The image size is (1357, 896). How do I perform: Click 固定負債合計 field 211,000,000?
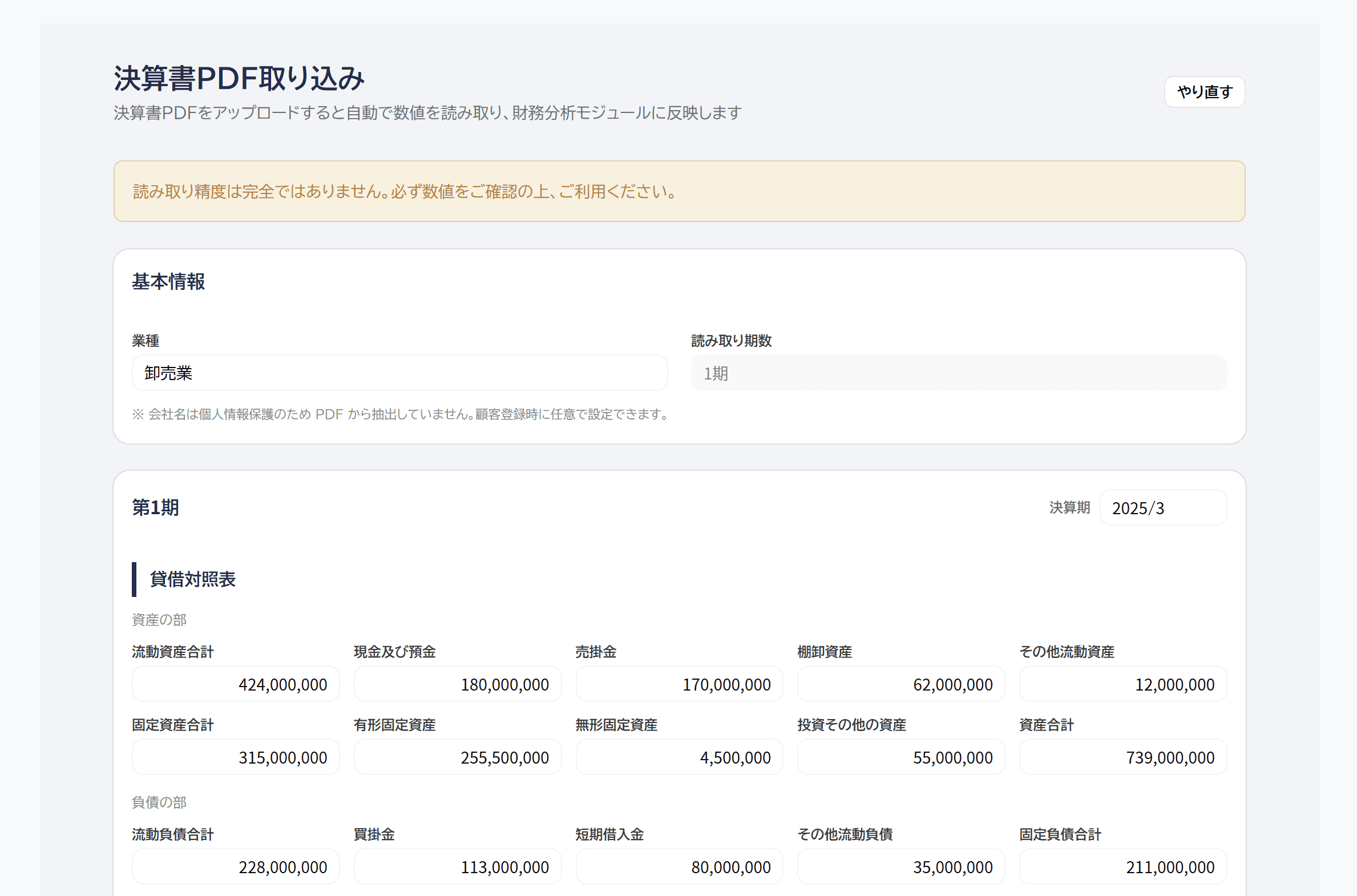point(1122,867)
